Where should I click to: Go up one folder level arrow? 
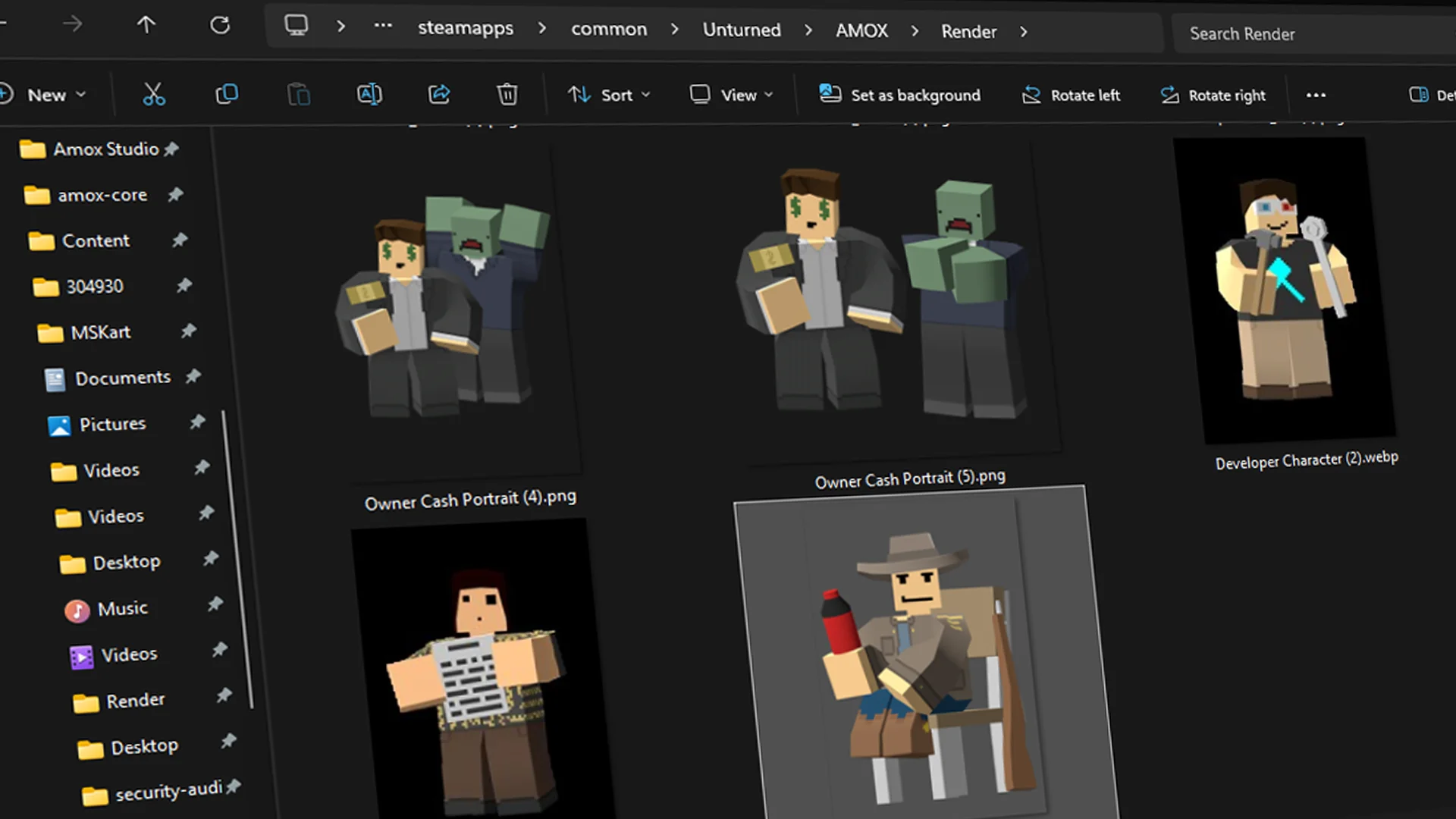(146, 25)
